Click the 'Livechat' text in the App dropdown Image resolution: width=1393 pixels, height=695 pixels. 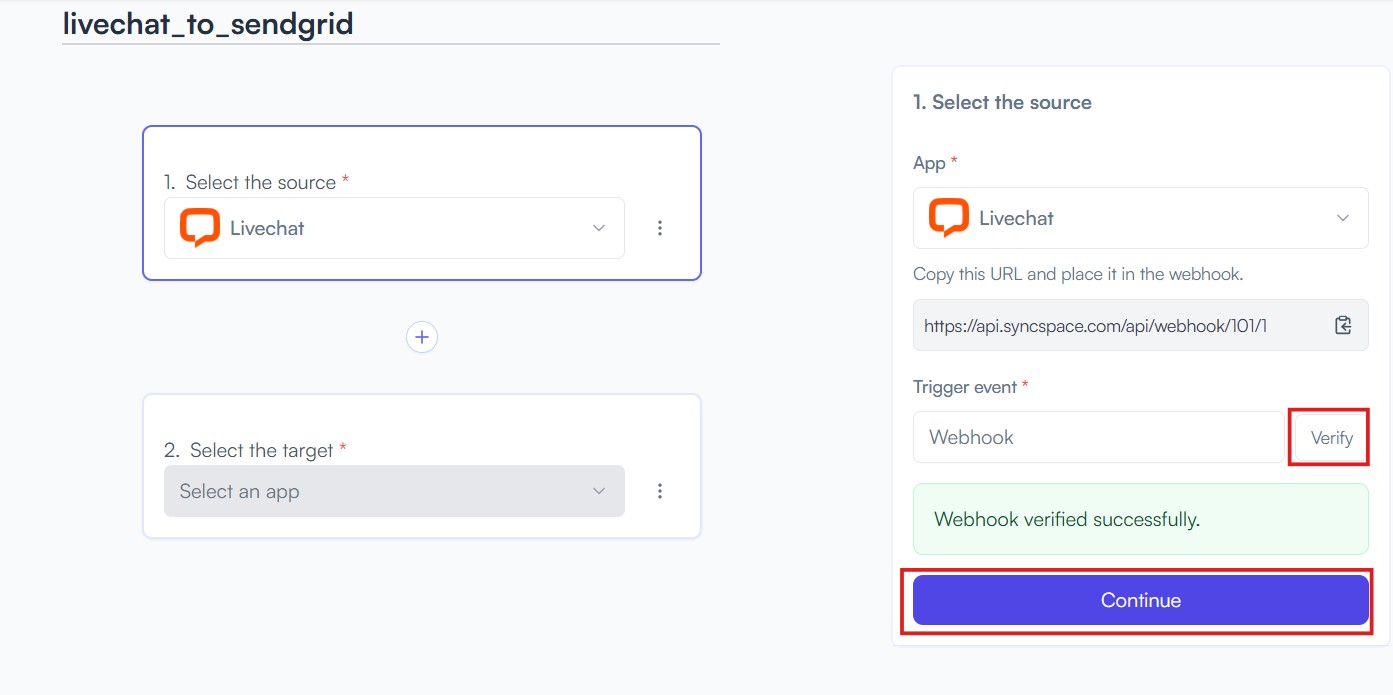tap(1016, 218)
